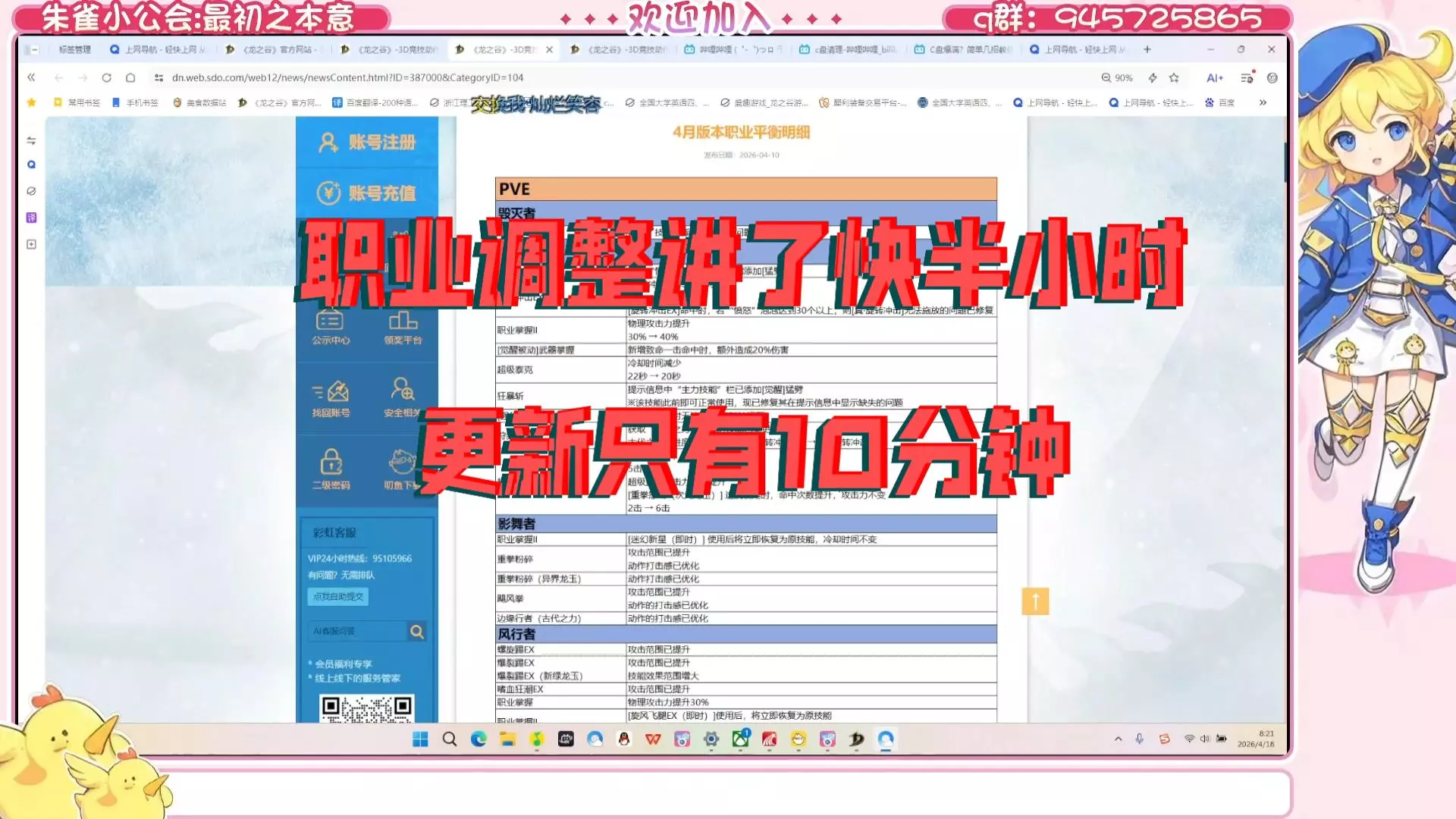The height and width of the screenshot is (819, 1456).
Task: Bookmark this page with the star icon
Action: [x=1174, y=78]
